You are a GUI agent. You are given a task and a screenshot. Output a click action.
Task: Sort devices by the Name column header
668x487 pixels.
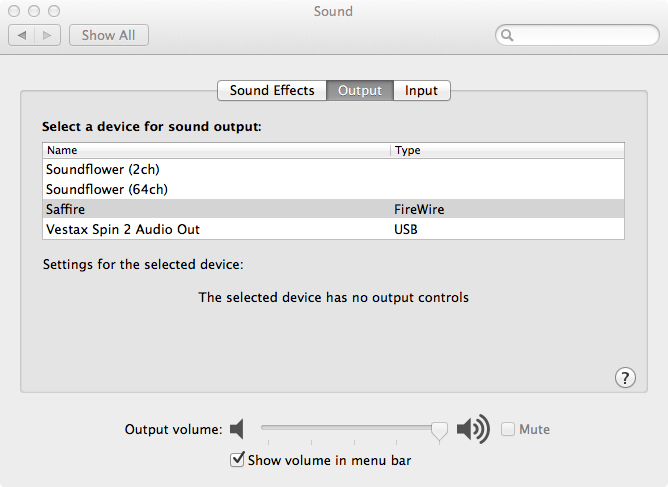215,150
